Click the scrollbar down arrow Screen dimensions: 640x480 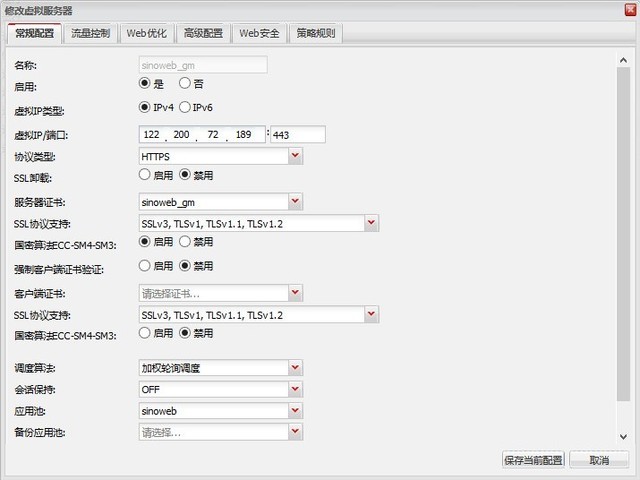coord(623,437)
